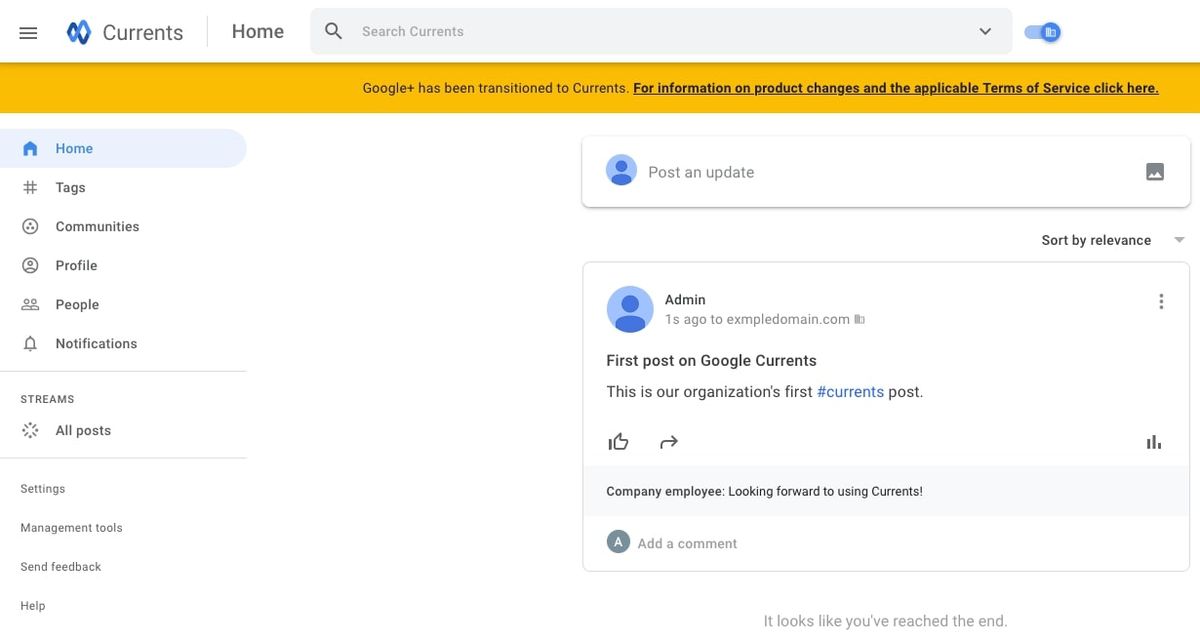Screen dimensions: 1200x640
Task: Open the Notifications section
Action: [x=95, y=343]
